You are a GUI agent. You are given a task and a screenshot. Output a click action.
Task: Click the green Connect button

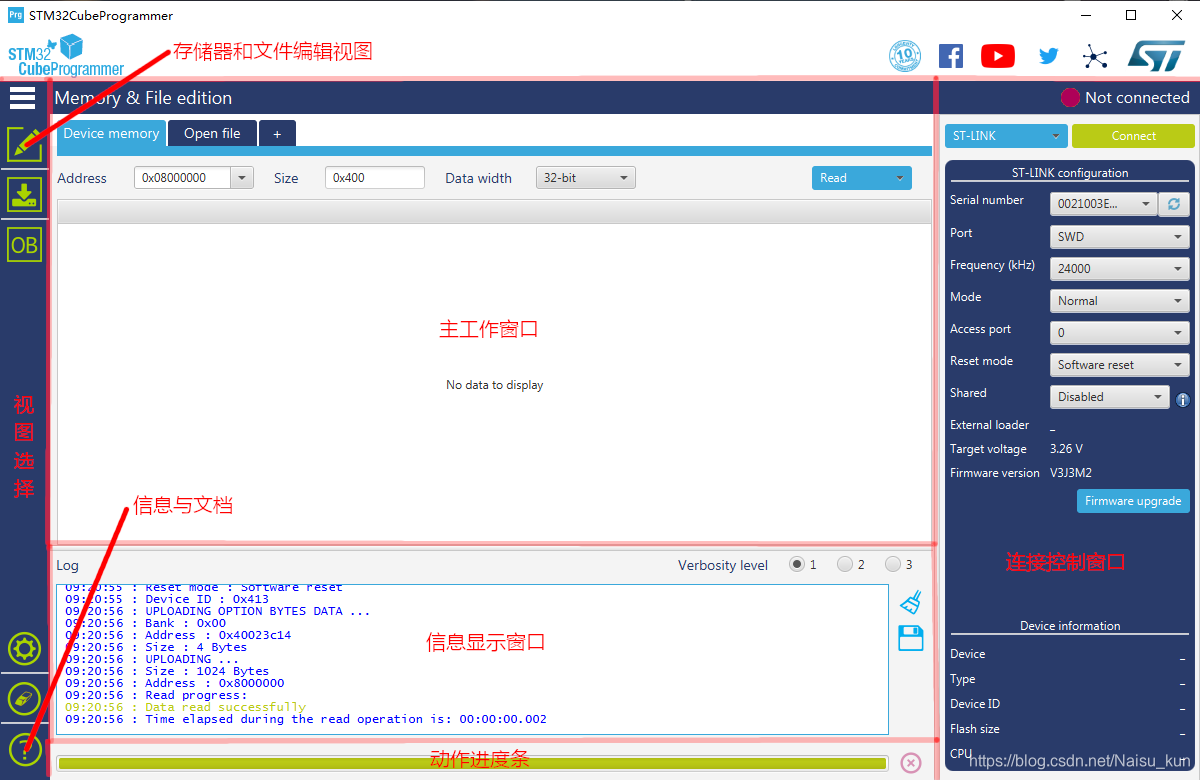(x=1133, y=136)
